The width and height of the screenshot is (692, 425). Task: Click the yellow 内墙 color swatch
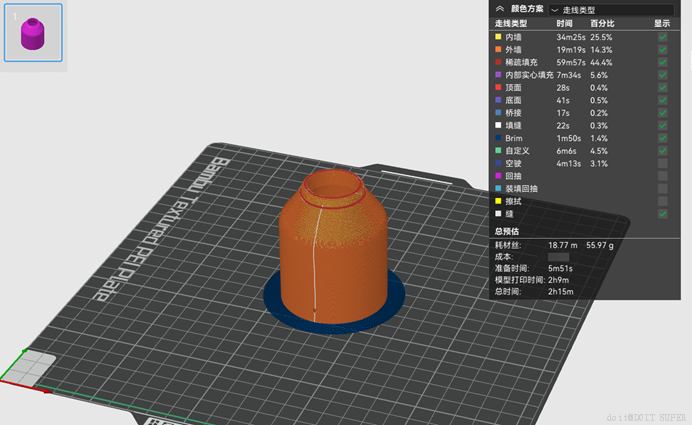498,37
